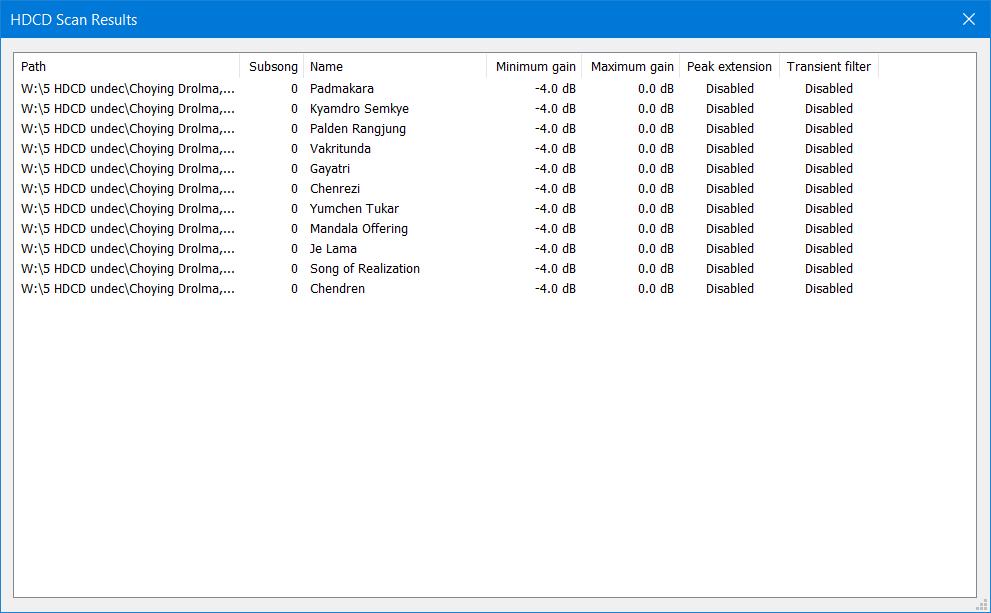
Task: Click the subsong 0 value for Mandala Offering
Action: click(294, 229)
